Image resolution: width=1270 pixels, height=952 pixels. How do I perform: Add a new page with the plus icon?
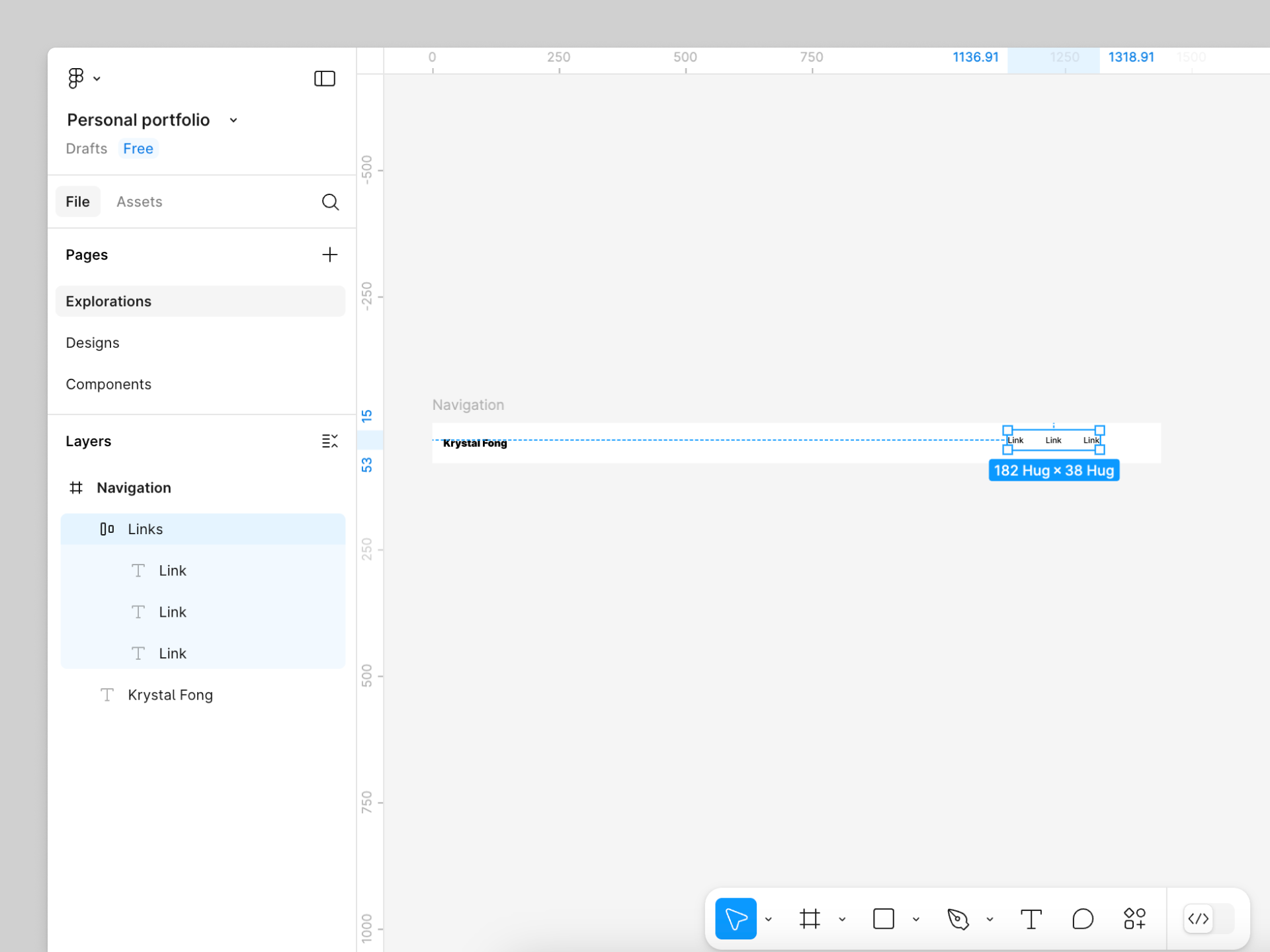[x=329, y=255]
